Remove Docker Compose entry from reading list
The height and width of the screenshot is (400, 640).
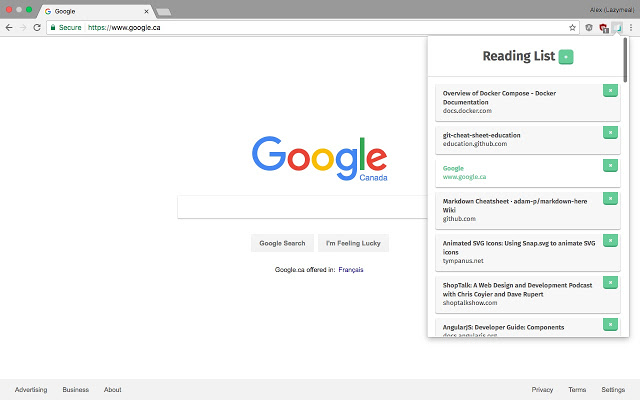(x=610, y=91)
